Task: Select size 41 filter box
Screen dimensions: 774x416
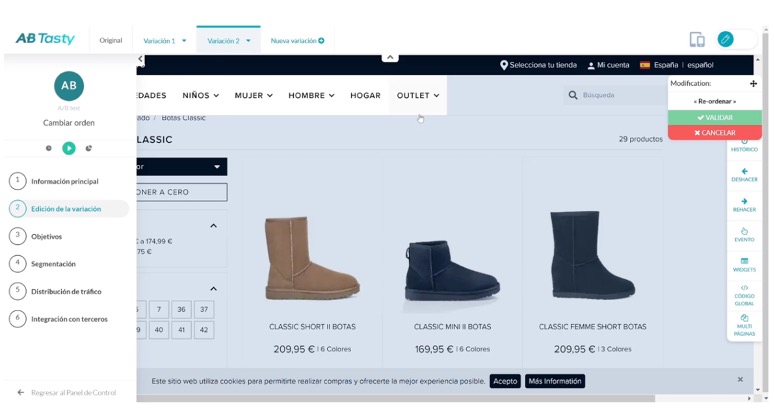Action: (x=181, y=330)
